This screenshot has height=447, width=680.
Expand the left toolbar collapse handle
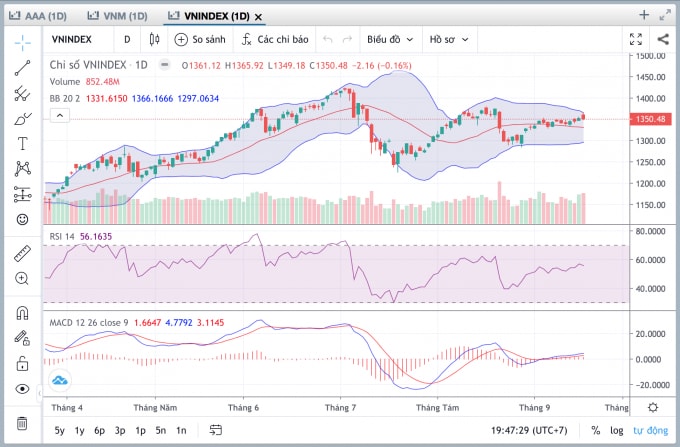pos(39,393)
